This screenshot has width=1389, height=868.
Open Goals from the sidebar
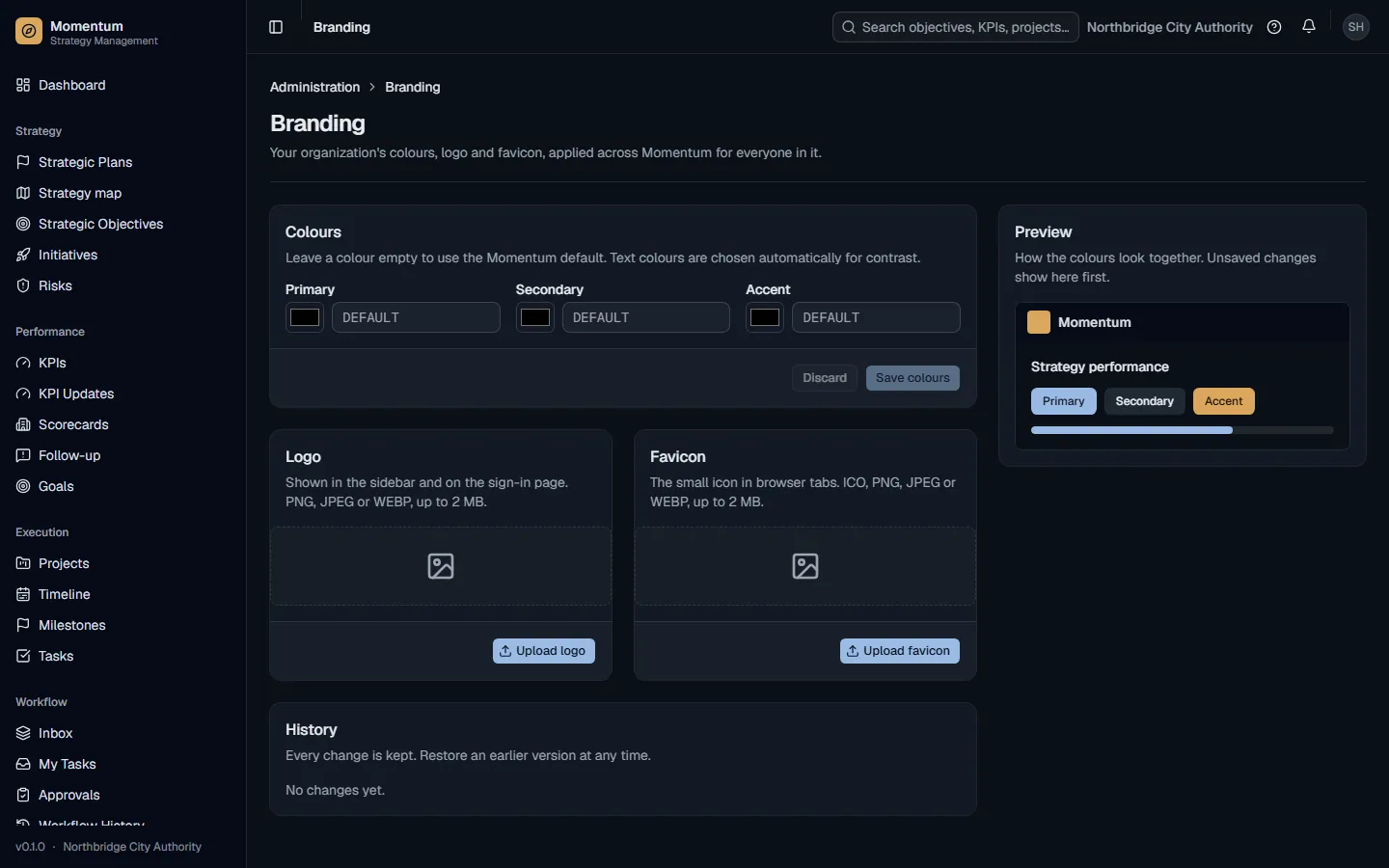point(123,486)
